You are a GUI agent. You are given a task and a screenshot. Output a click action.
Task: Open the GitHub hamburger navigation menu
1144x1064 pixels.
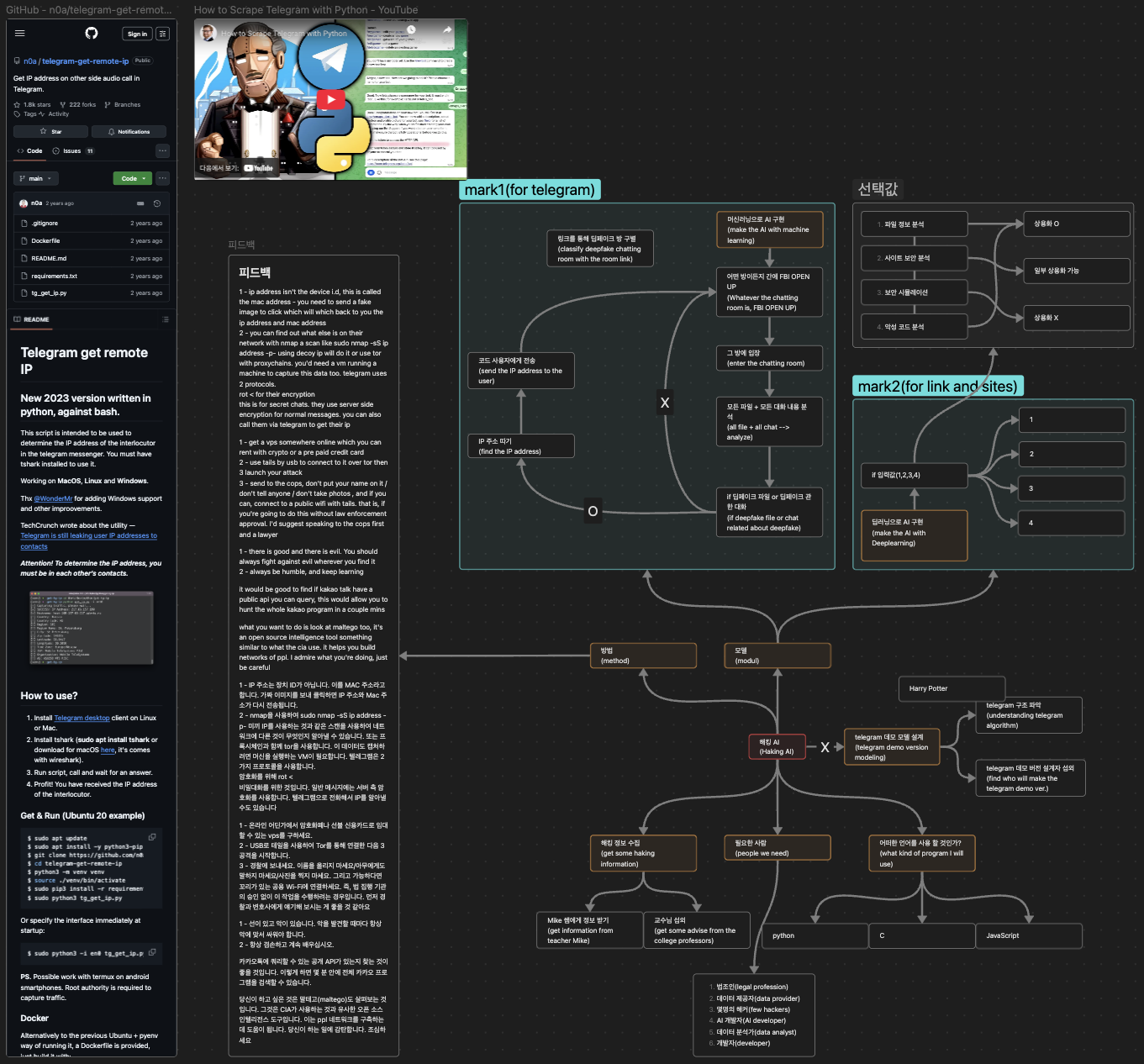coord(19,34)
